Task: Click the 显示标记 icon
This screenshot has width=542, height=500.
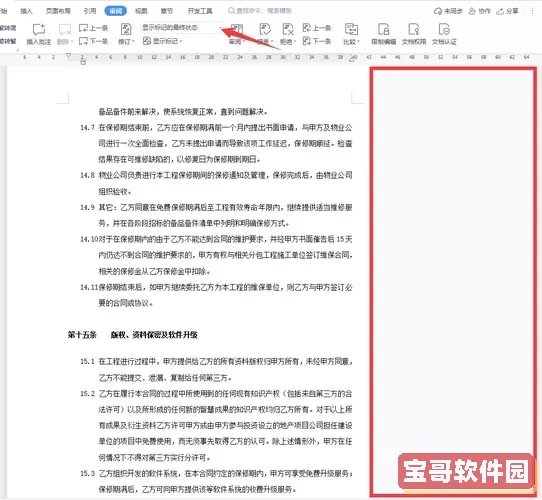Action: pos(147,41)
